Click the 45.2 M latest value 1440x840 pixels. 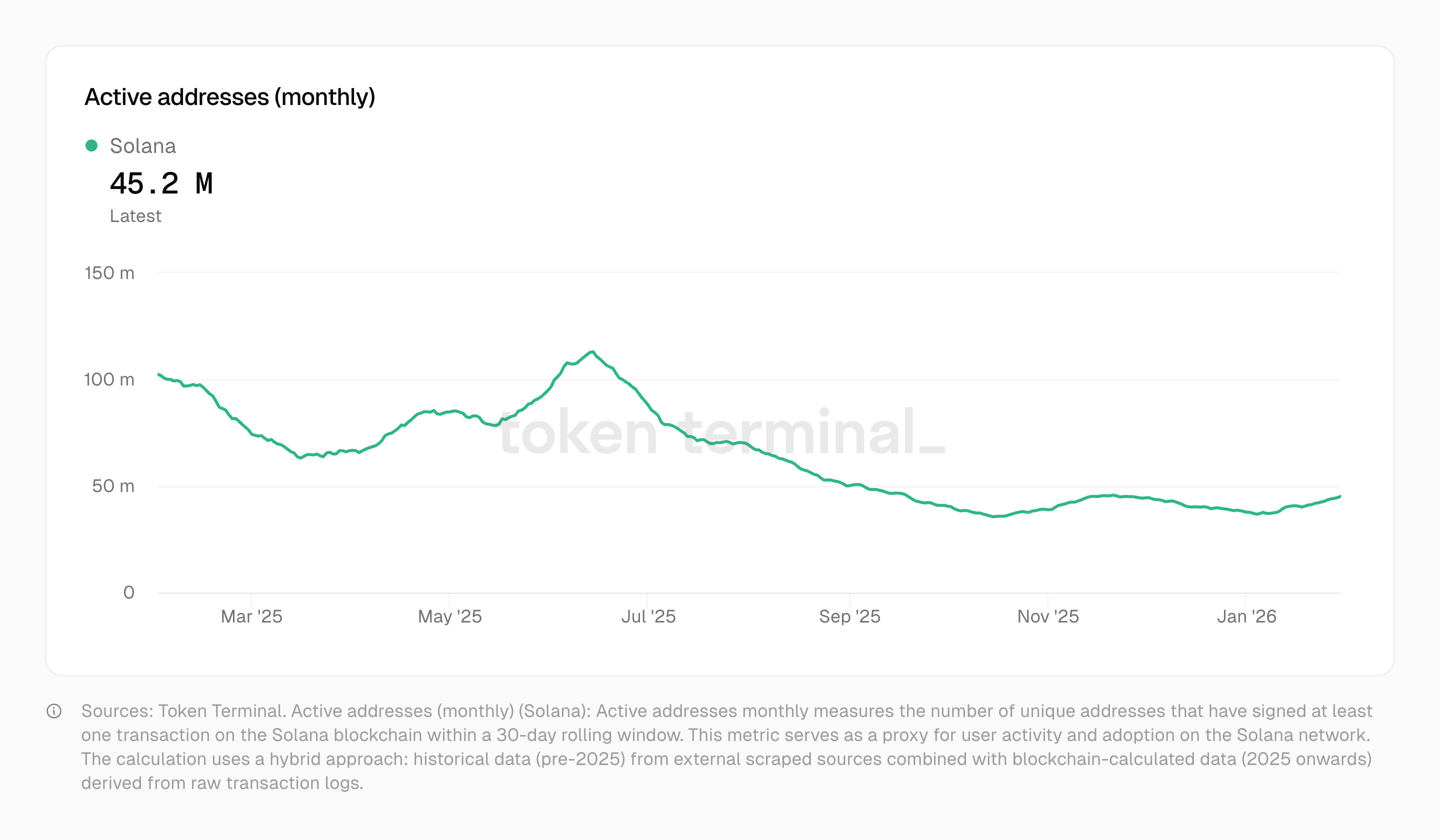coord(161,184)
